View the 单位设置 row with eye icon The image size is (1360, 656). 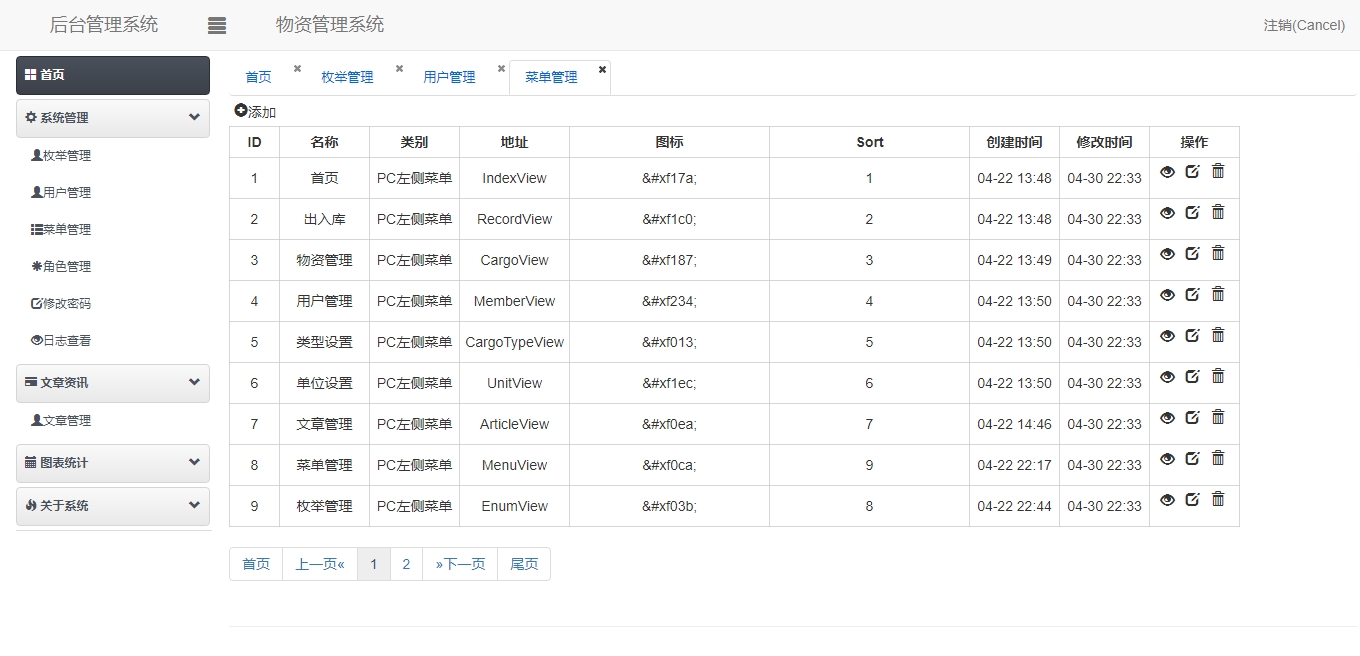tap(1167, 376)
